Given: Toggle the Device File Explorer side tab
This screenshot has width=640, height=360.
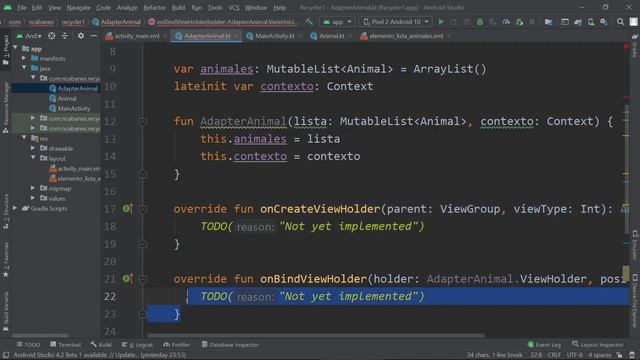Looking at the screenshot, I should tap(635, 300).
